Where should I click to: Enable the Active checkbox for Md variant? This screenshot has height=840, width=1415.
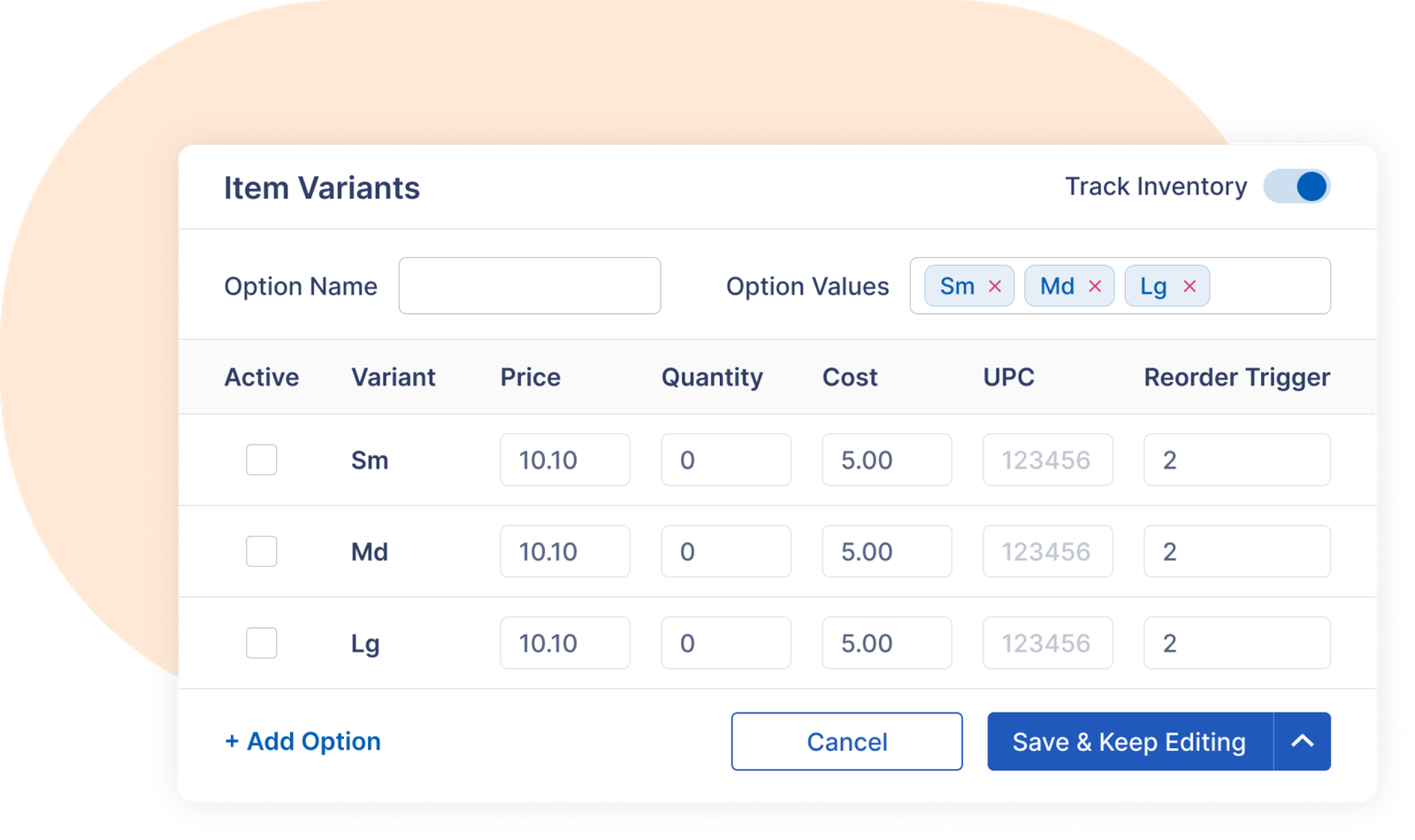262,552
